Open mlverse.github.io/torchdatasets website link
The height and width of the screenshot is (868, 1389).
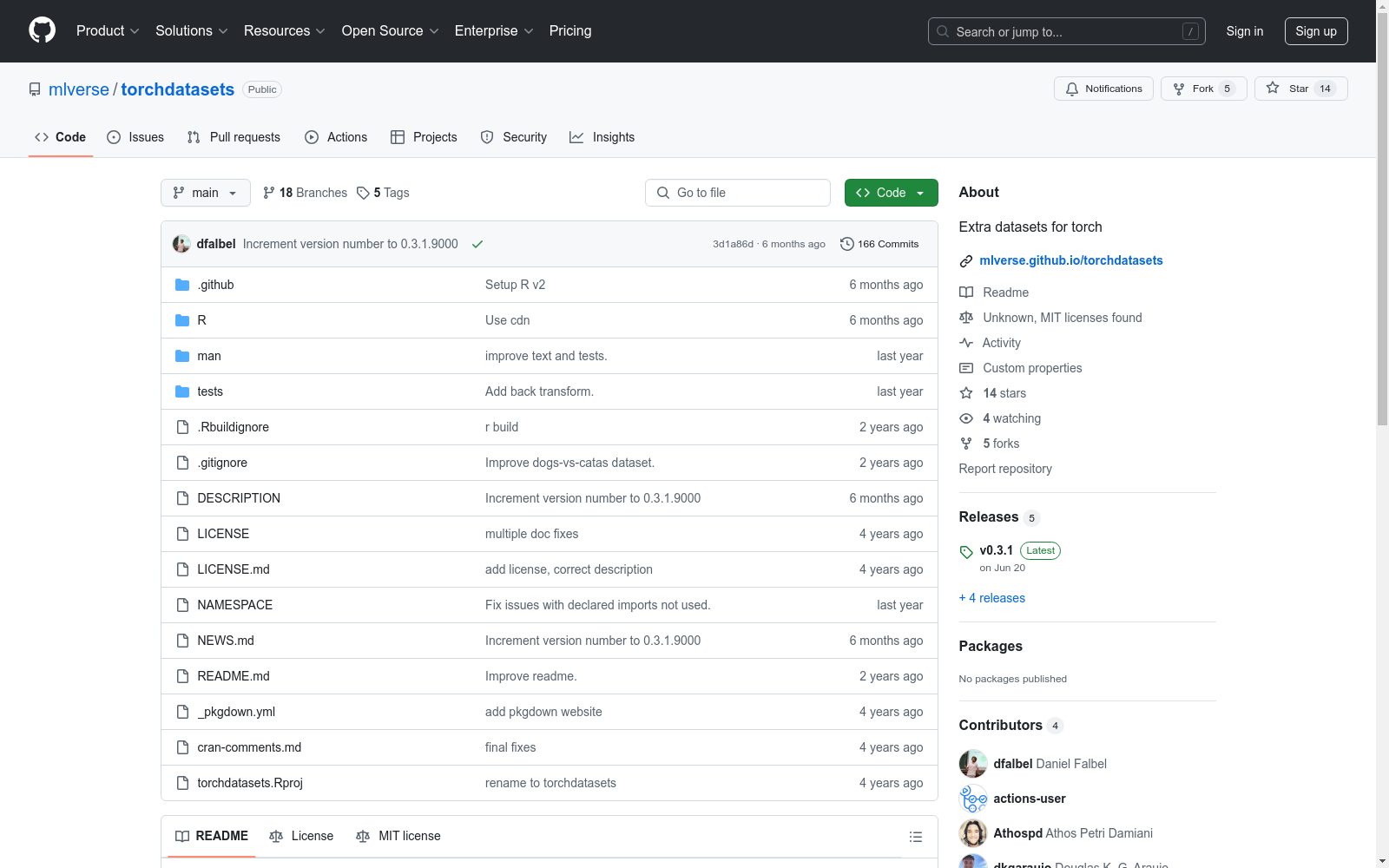(x=1071, y=260)
